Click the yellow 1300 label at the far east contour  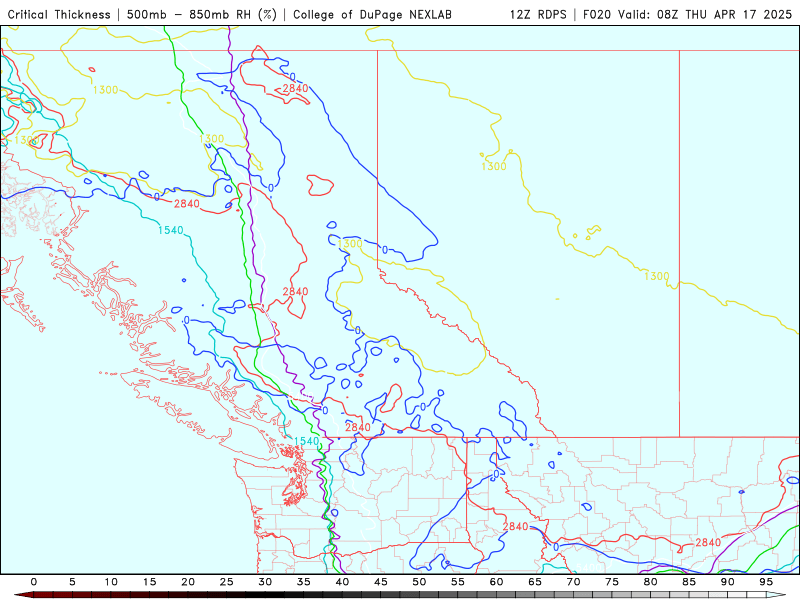pos(656,277)
